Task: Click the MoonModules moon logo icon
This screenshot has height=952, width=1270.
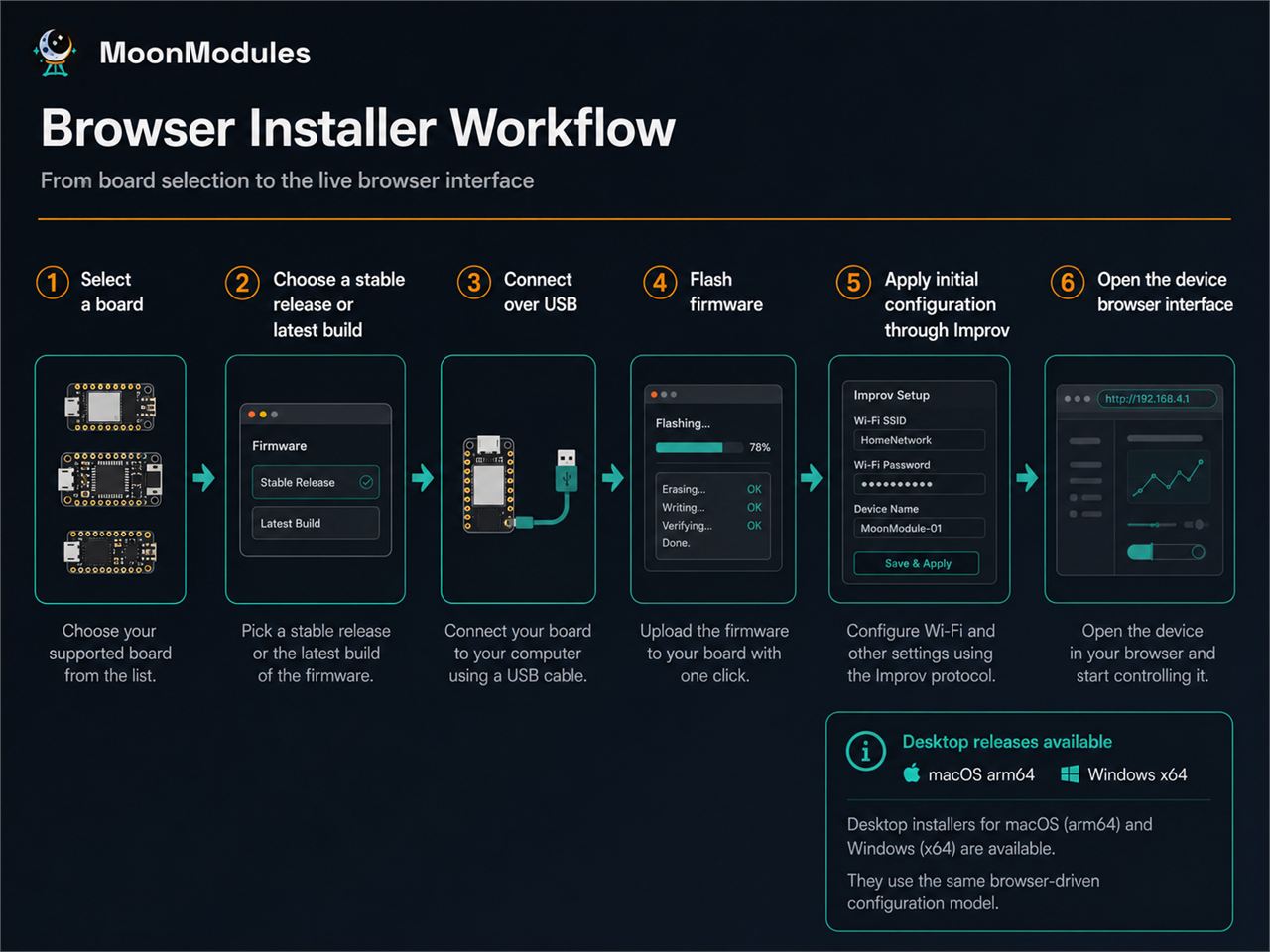Action: 56,53
